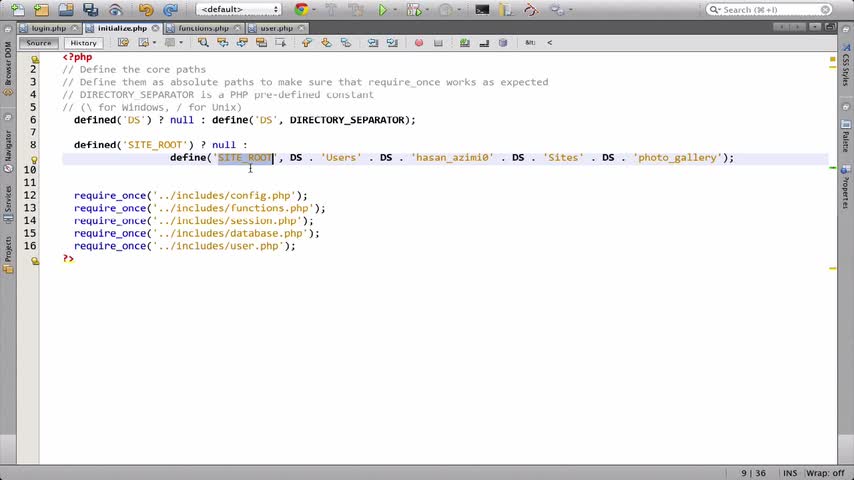Click the Wrap: off status toggle
Viewport: 854px width, 480px height.
coord(825,473)
